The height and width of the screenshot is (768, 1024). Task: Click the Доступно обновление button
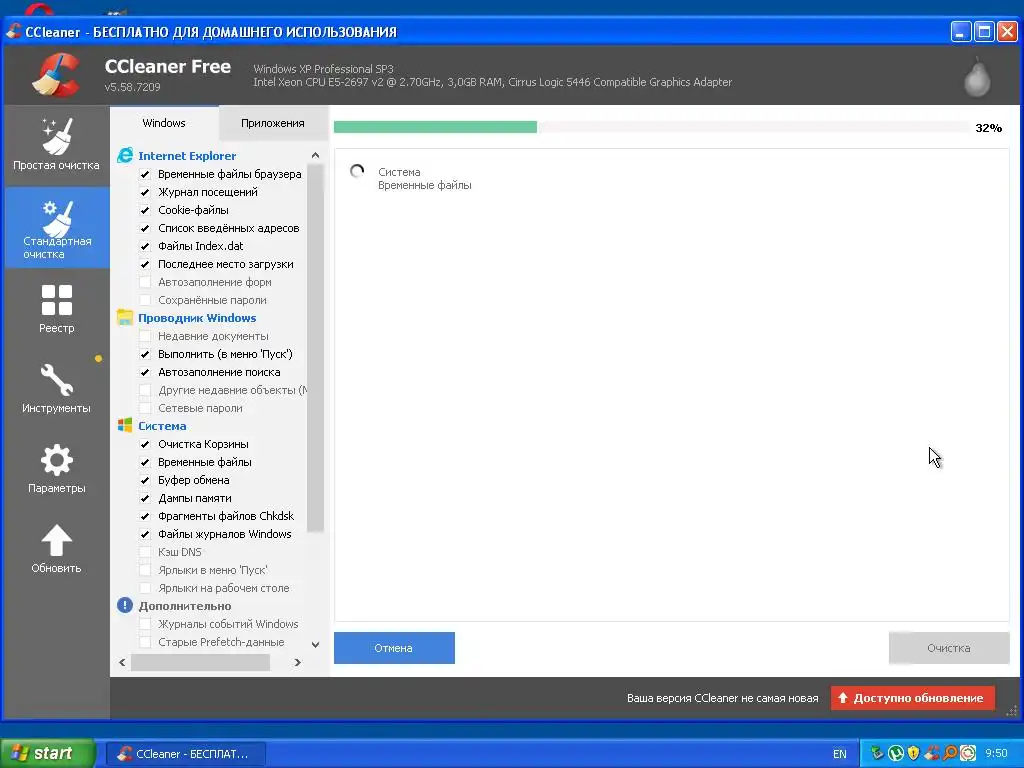pyautogui.click(x=912, y=698)
